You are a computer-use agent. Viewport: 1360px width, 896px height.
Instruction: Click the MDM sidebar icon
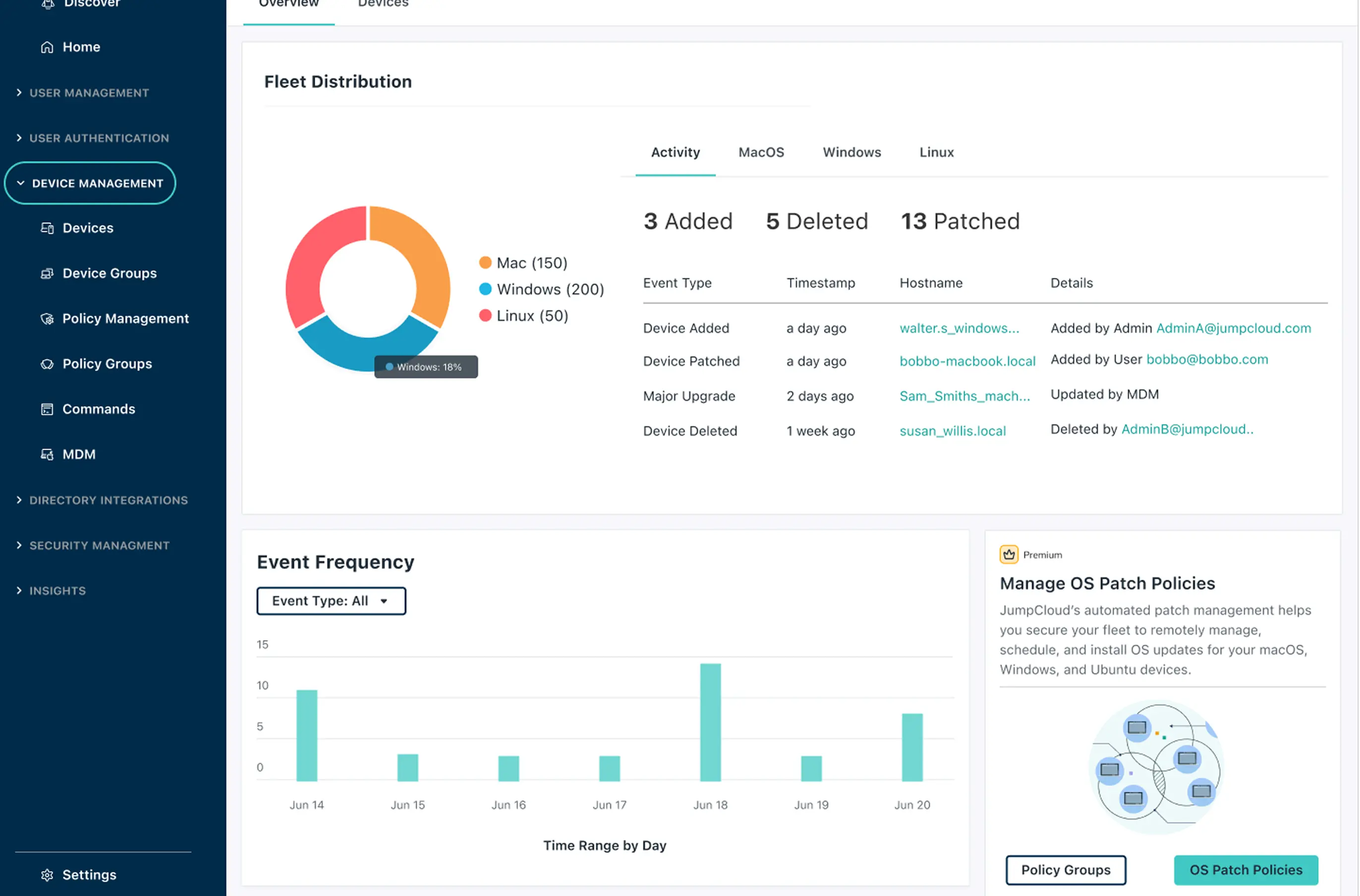pyautogui.click(x=47, y=454)
